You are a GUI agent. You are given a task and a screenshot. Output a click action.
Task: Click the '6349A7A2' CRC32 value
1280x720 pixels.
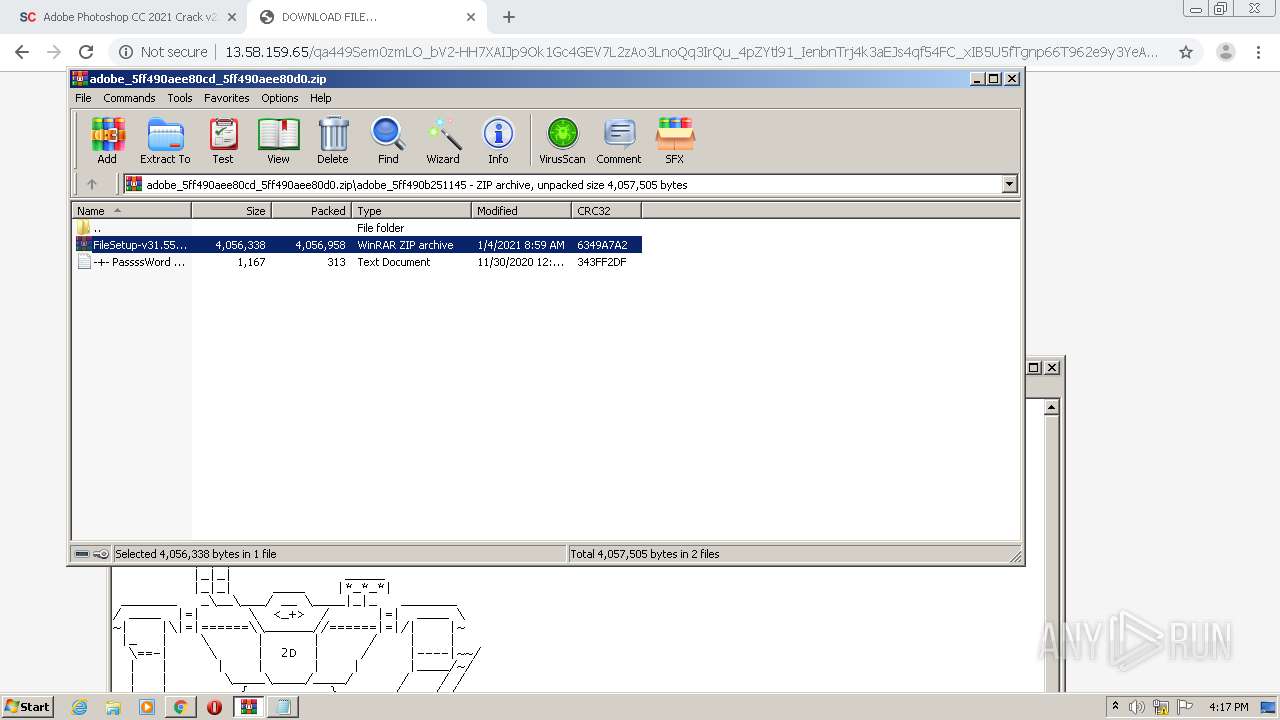click(x=602, y=245)
